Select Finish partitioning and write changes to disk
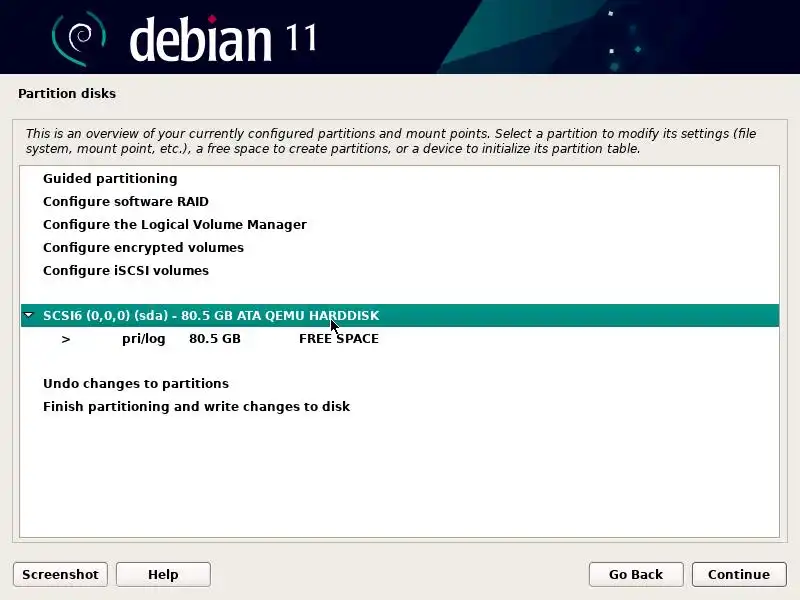800x600 pixels. pos(196,406)
